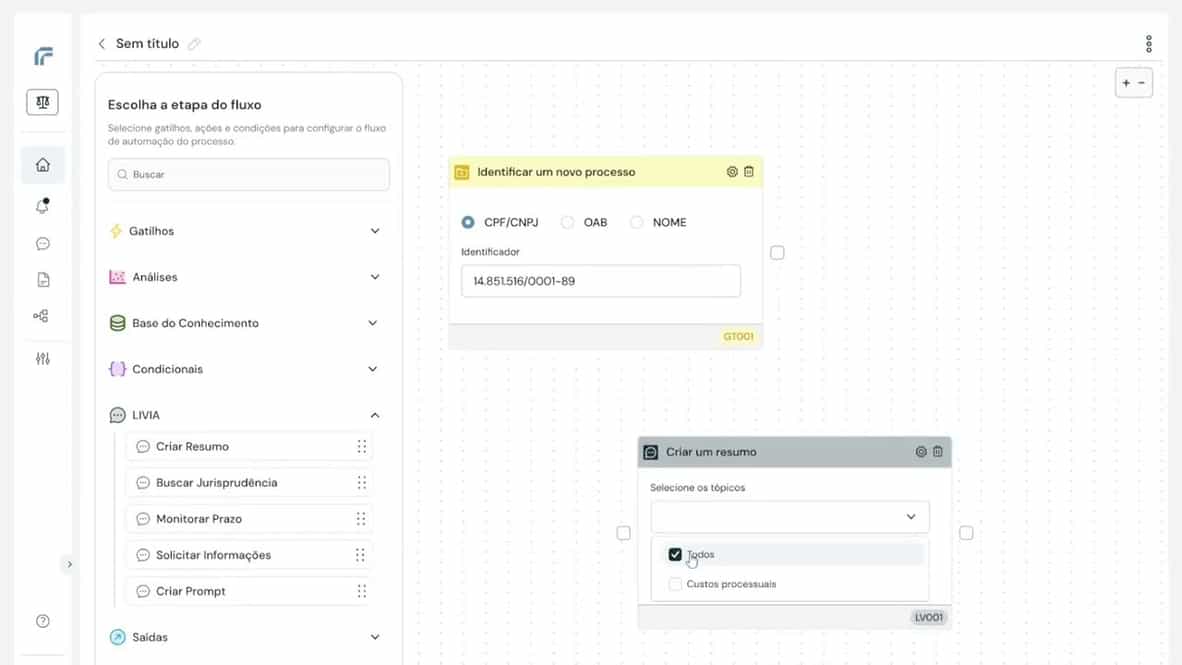
Task: Open the legal scales icon in the sidebar
Action: click(42, 102)
